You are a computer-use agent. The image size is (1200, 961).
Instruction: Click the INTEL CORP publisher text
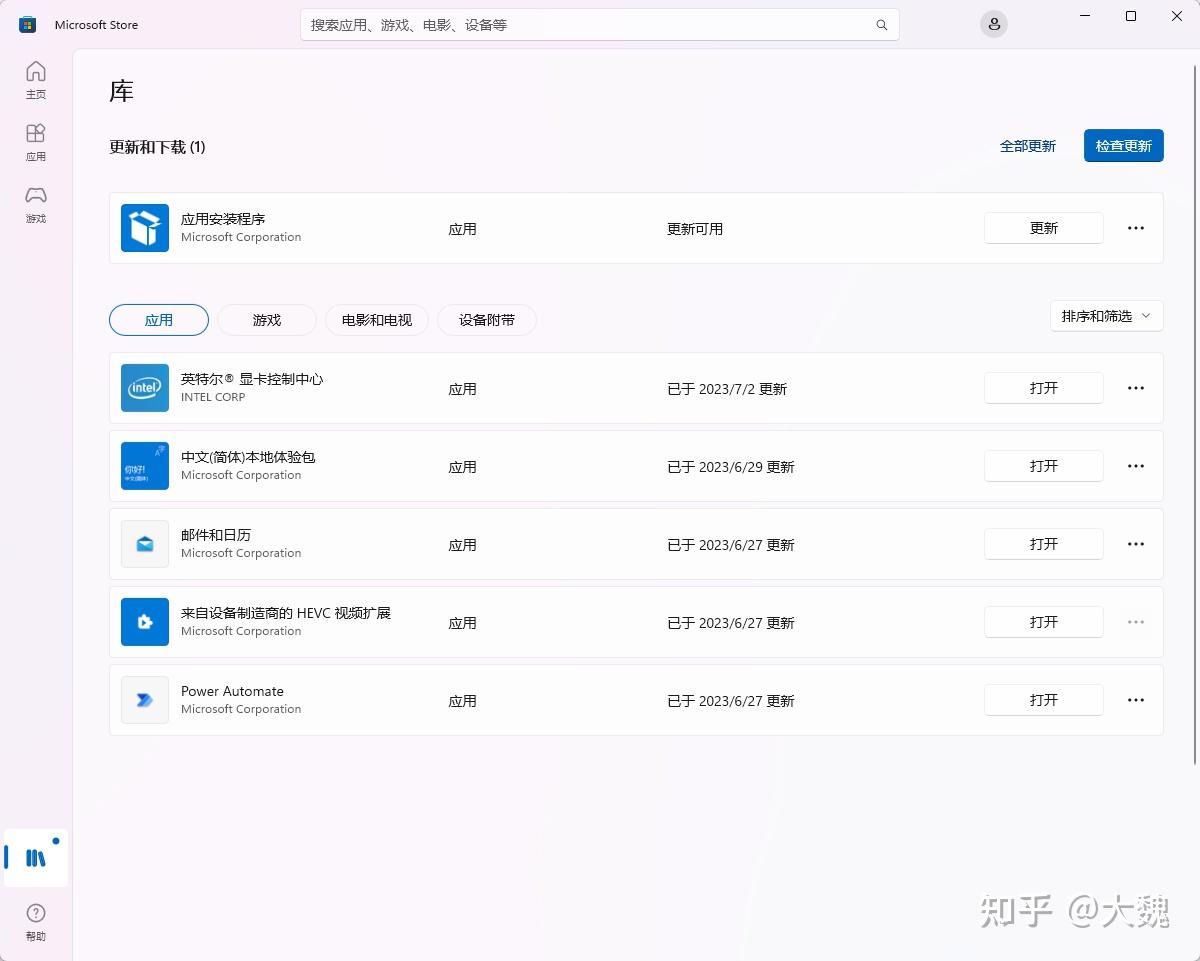[x=213, y=397]
